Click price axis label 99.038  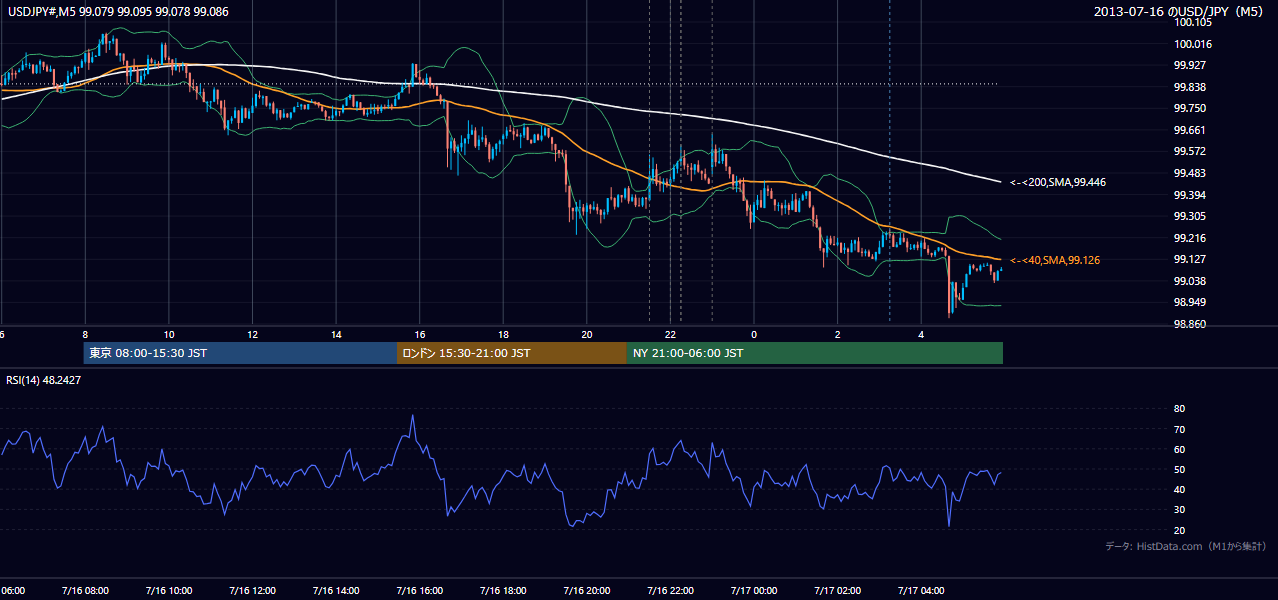click(1191, 281)
